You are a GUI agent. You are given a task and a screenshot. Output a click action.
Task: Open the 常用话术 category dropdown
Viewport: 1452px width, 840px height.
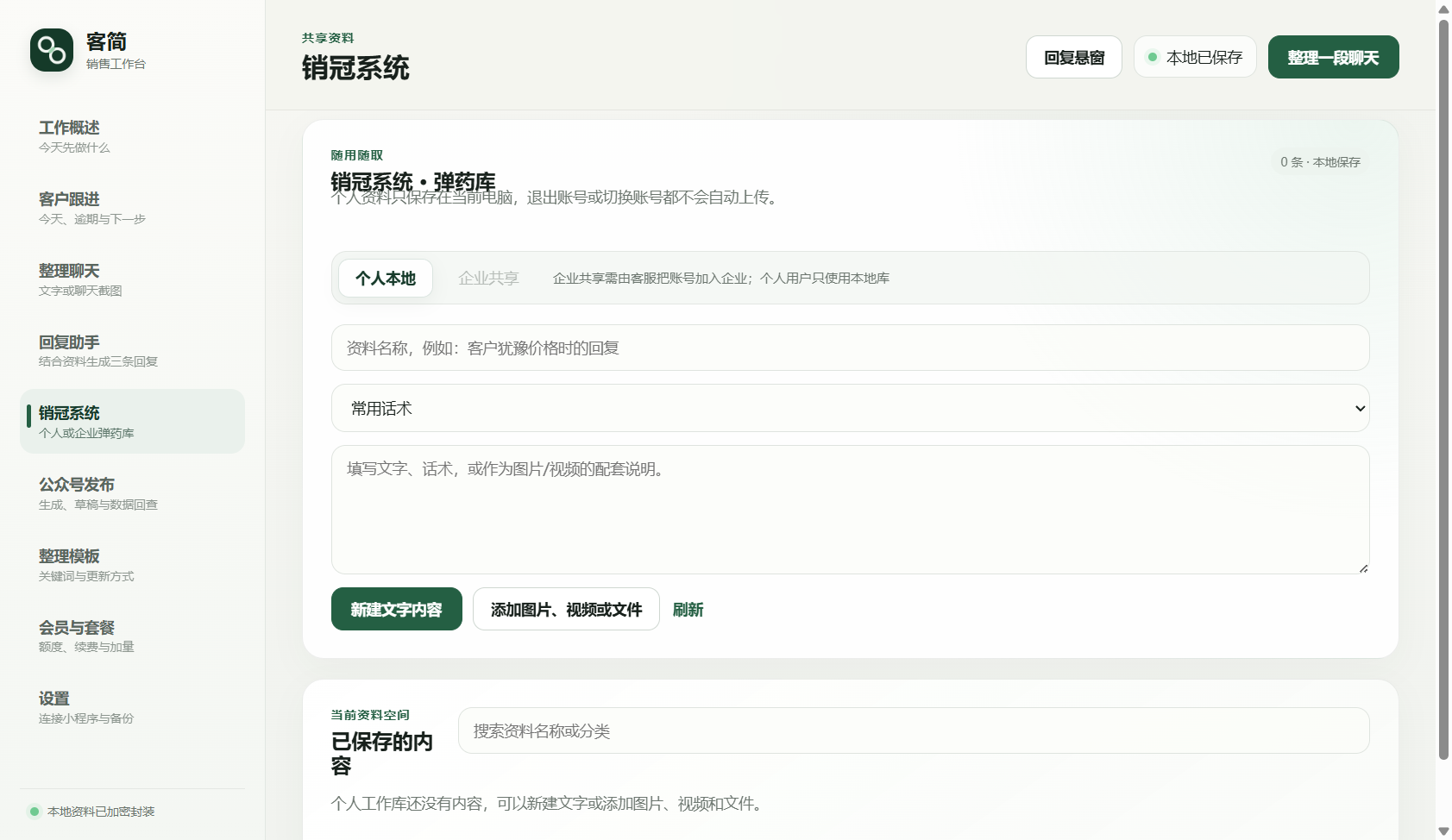850,408
